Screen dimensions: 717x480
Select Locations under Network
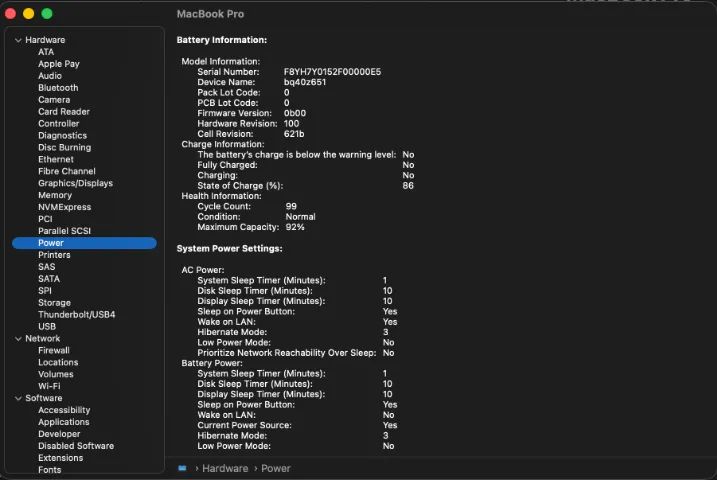tap(58, 363)
